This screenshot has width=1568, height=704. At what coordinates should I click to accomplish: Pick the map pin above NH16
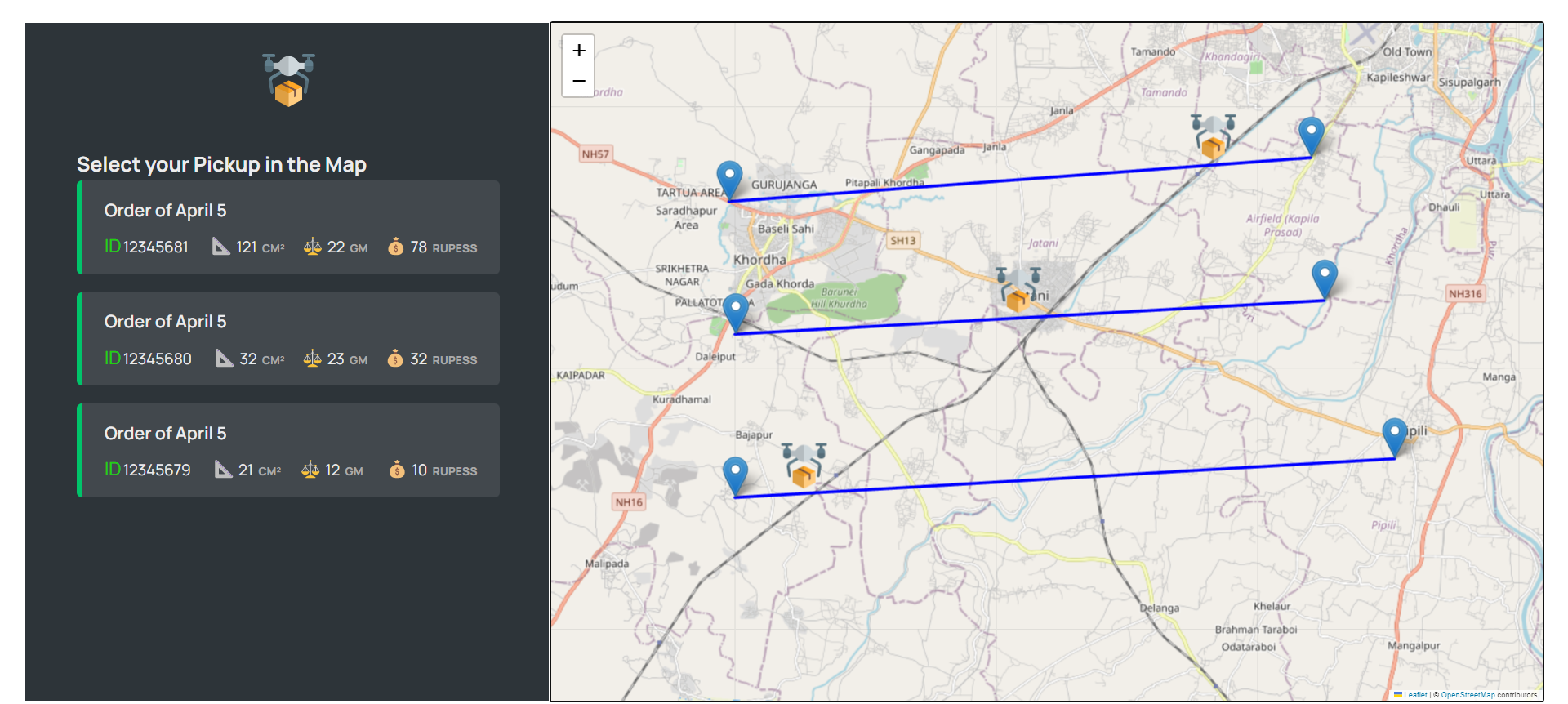point(735,477)
